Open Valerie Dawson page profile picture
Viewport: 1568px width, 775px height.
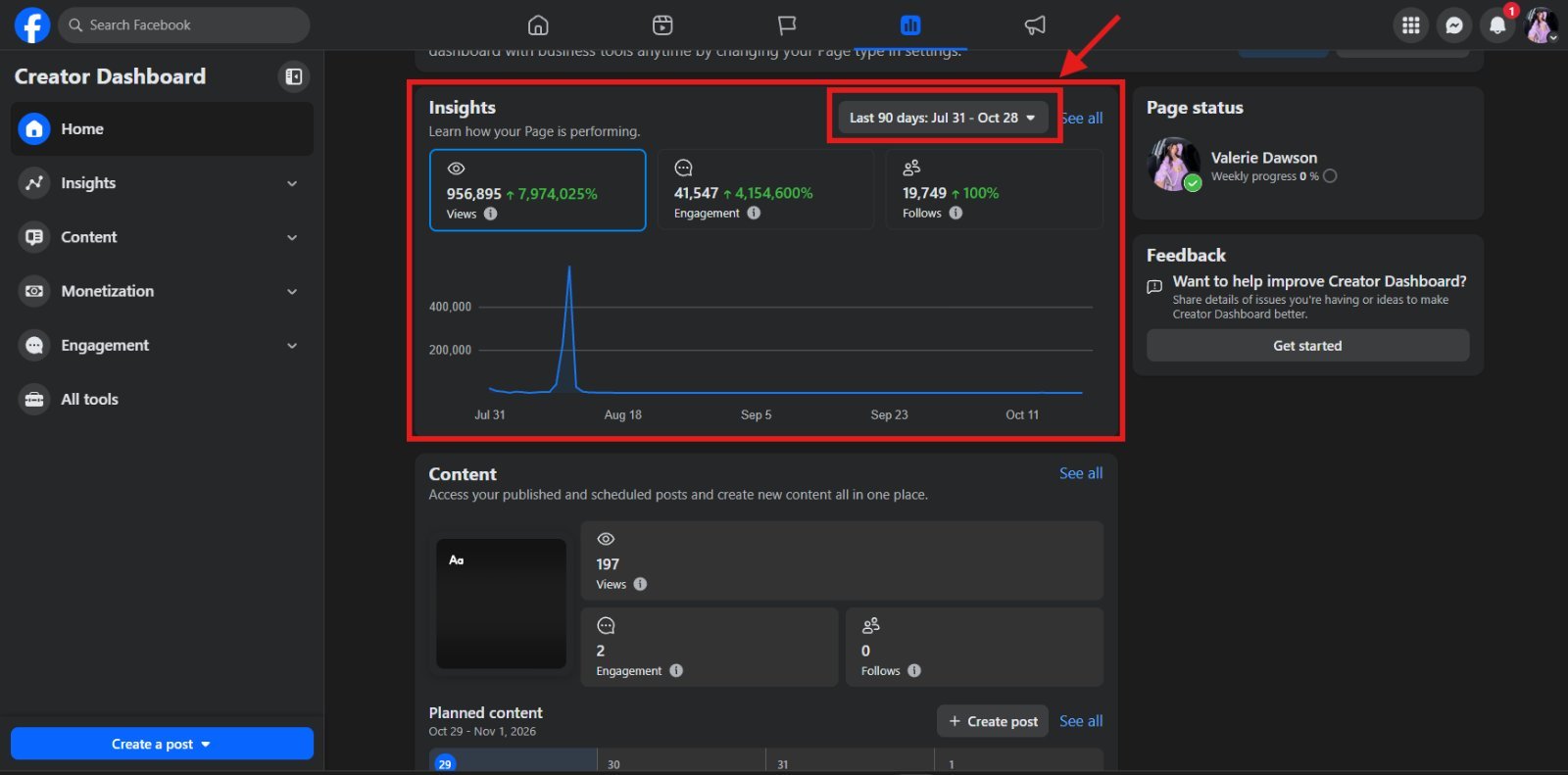click(1174, 164)
